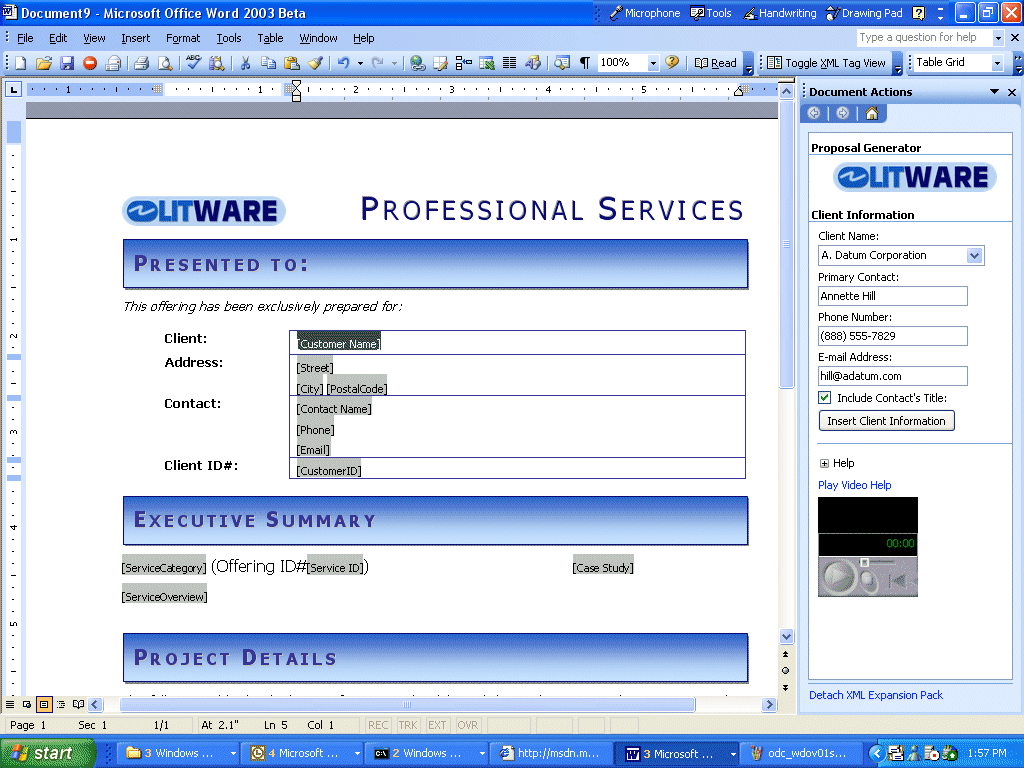This screenshot has width=1024, height=768.
Task: Click Insert Client Information button
Action: (886, 421)
